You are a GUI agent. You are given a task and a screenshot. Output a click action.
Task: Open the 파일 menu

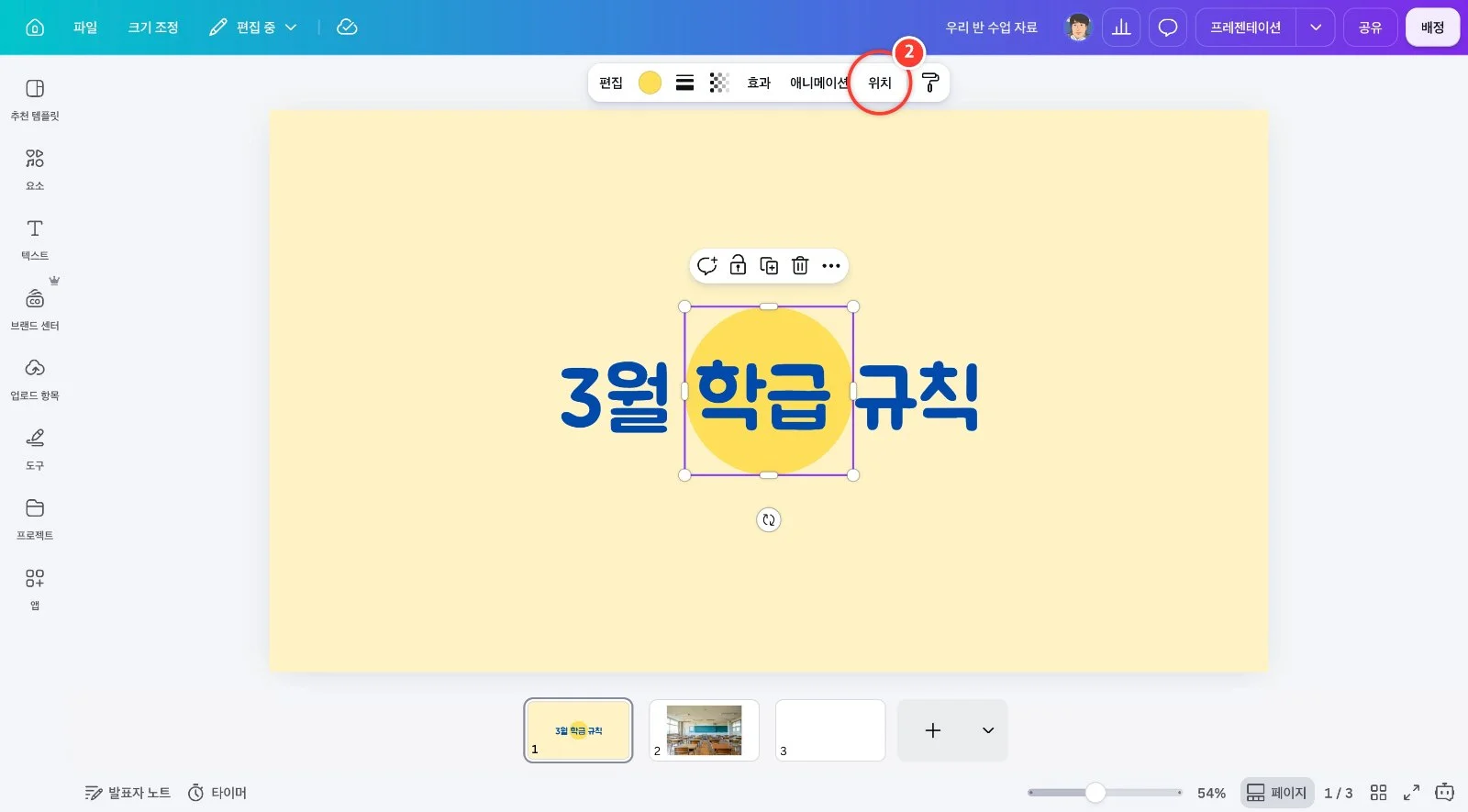[x=85, y=28]
